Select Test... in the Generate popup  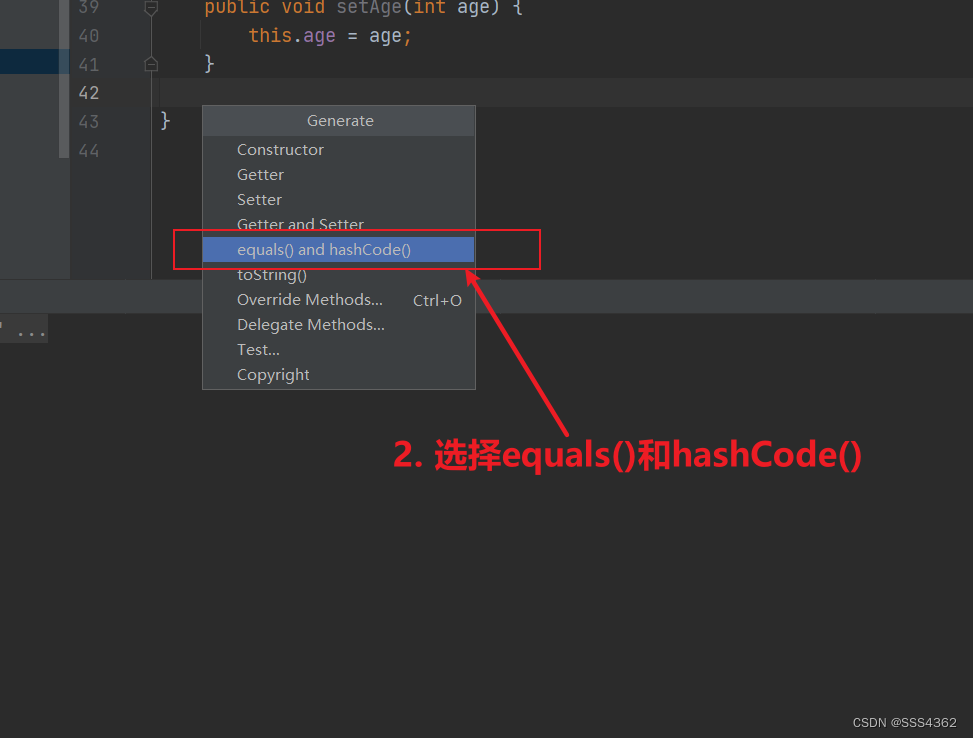pos(339,349)
